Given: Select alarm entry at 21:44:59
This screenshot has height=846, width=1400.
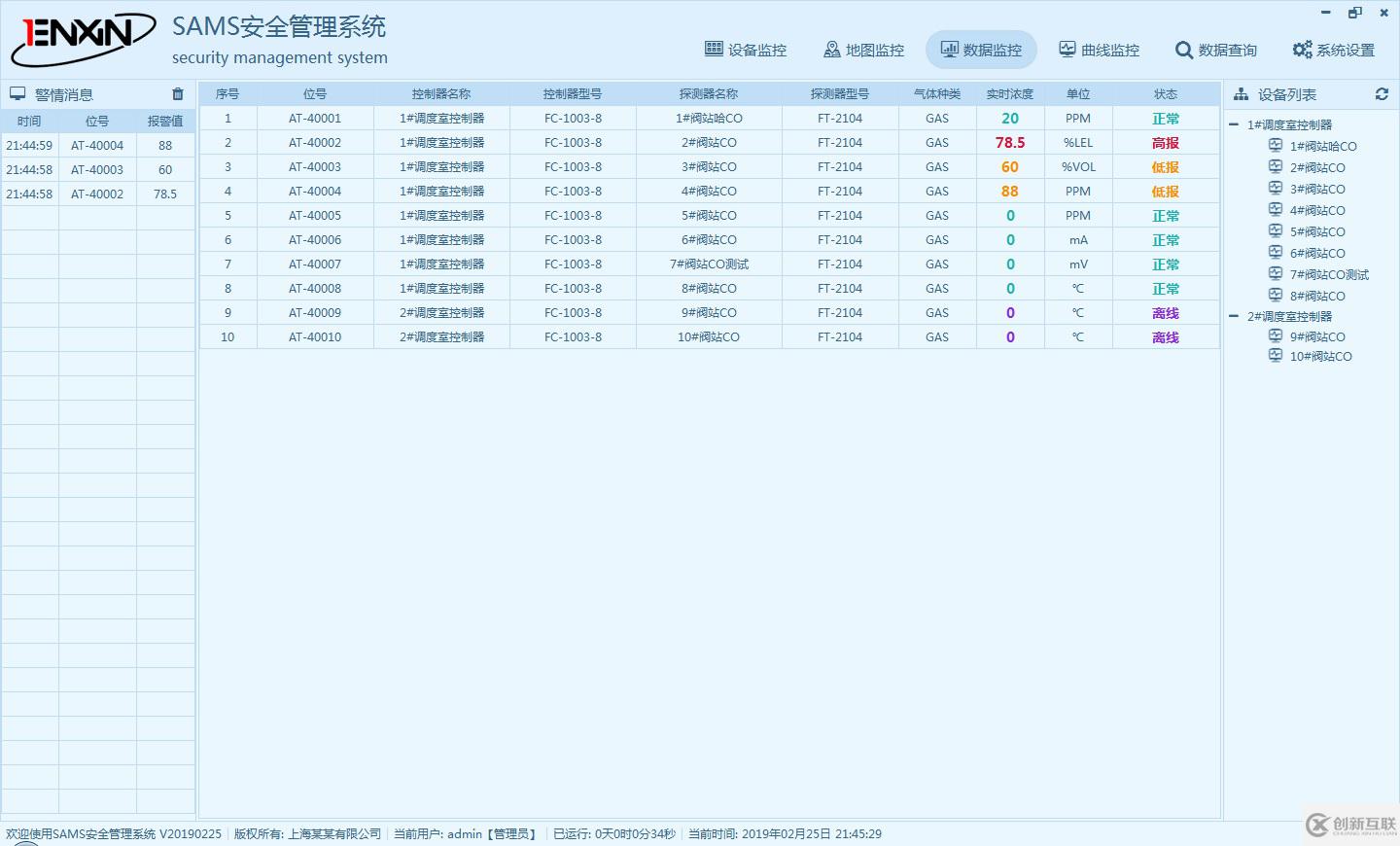Looking at the screenshot, I should 29,146.
